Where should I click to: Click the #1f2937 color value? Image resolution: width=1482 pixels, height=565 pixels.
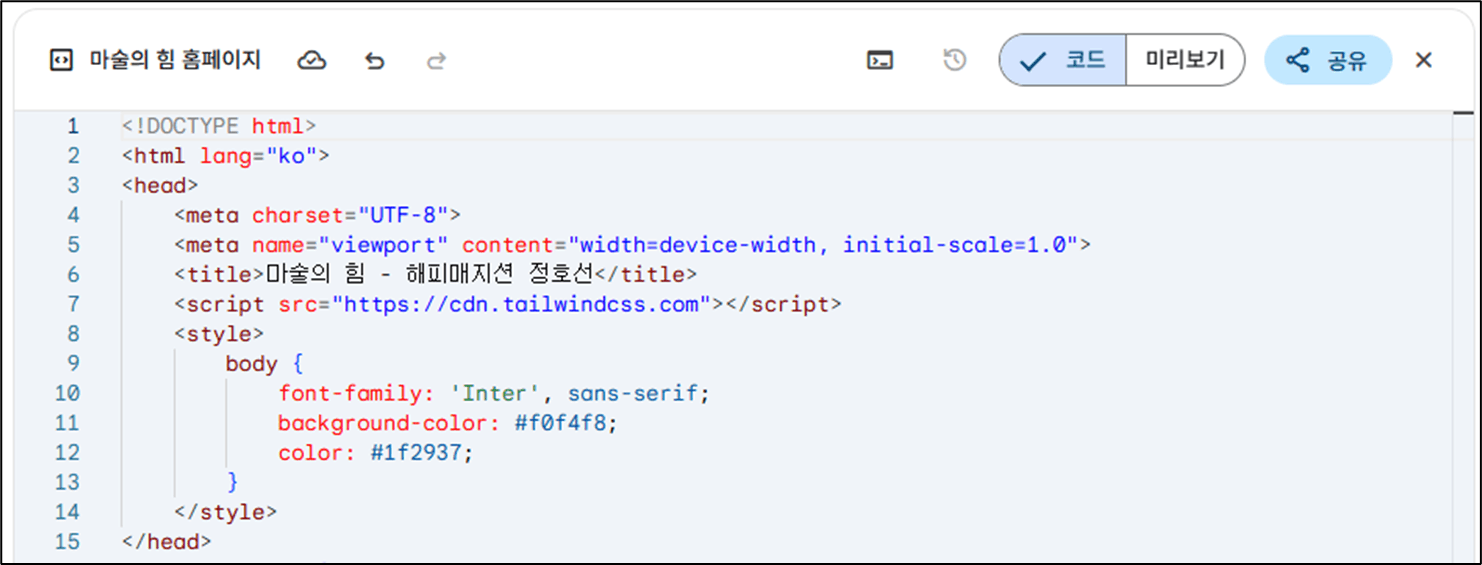pos(416,453)
